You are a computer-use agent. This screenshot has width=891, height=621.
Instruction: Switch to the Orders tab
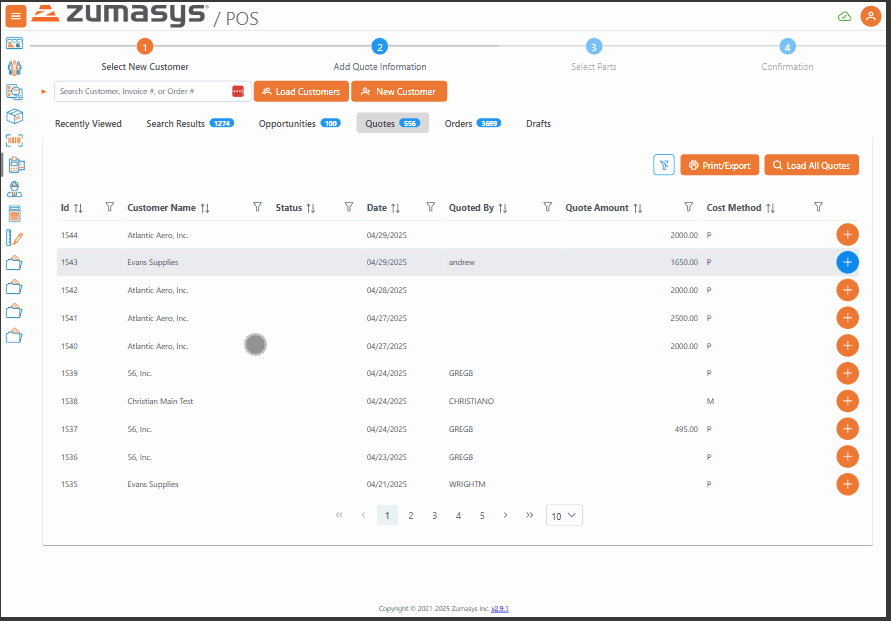(472, 124)
